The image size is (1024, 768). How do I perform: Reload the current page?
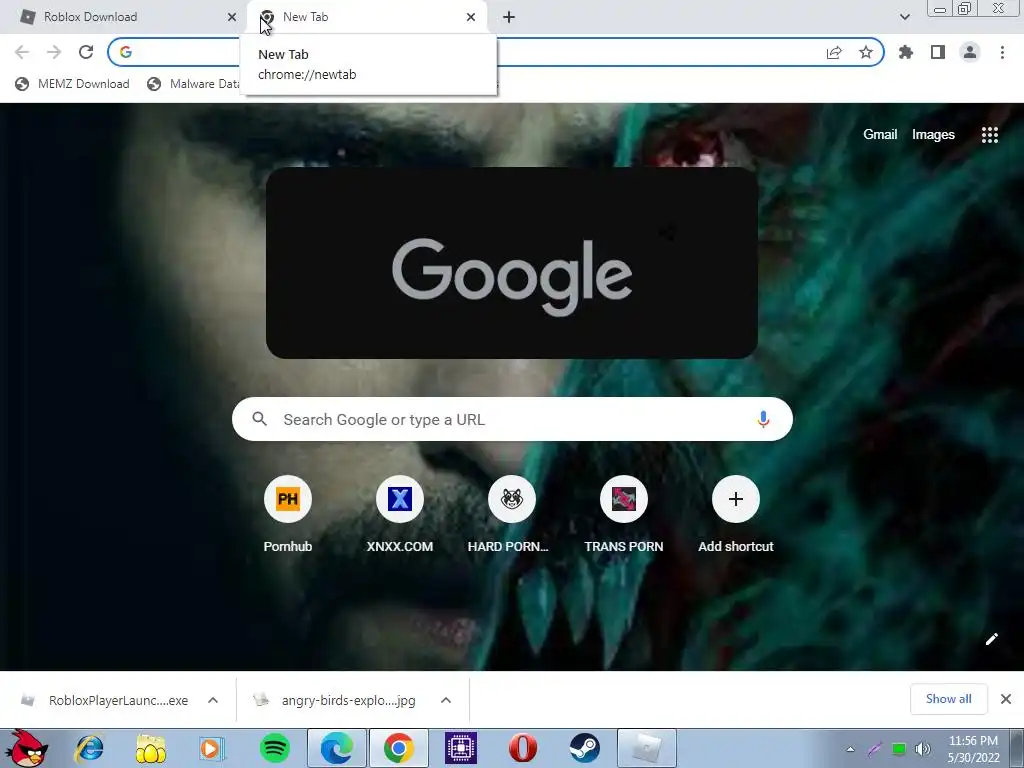click(x=86, y=52)
